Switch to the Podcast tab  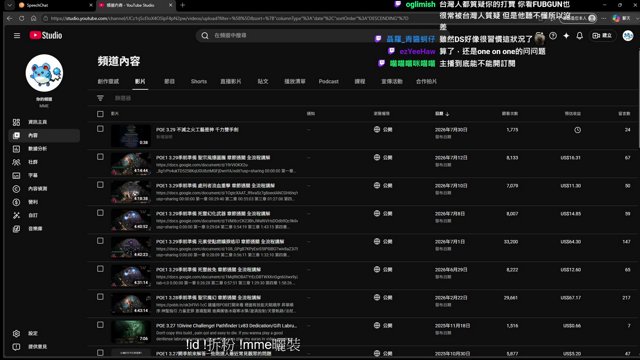coord(329,82)
